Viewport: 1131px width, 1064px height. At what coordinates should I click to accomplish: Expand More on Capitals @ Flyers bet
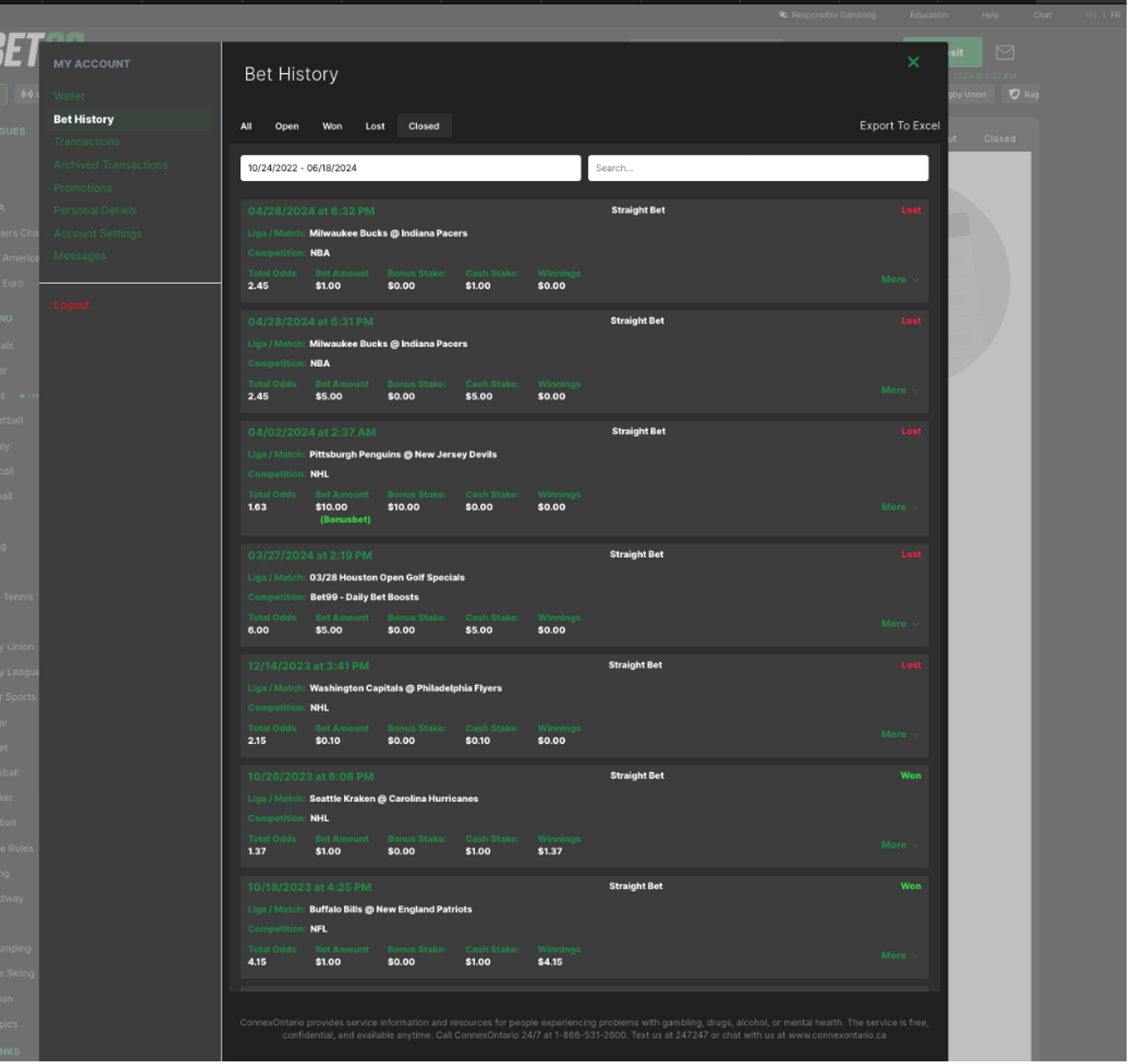903,736
